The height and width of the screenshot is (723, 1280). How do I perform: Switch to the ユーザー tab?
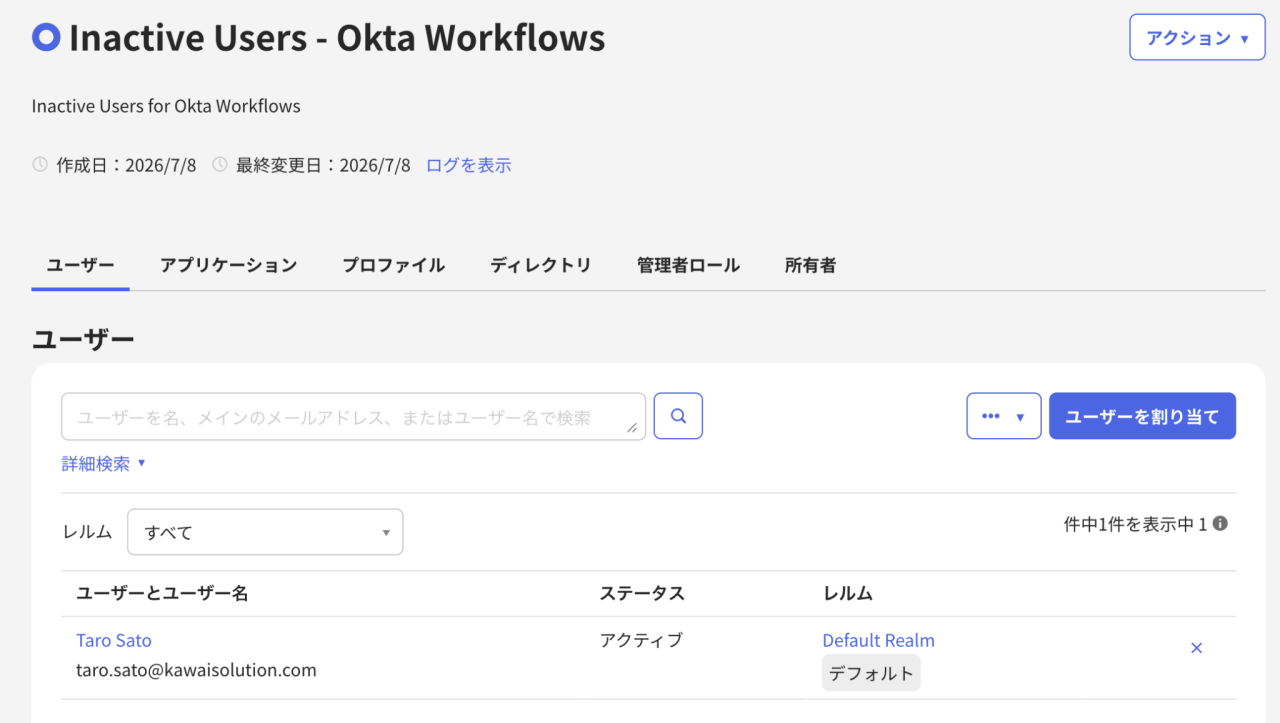(x=81, y=265)
